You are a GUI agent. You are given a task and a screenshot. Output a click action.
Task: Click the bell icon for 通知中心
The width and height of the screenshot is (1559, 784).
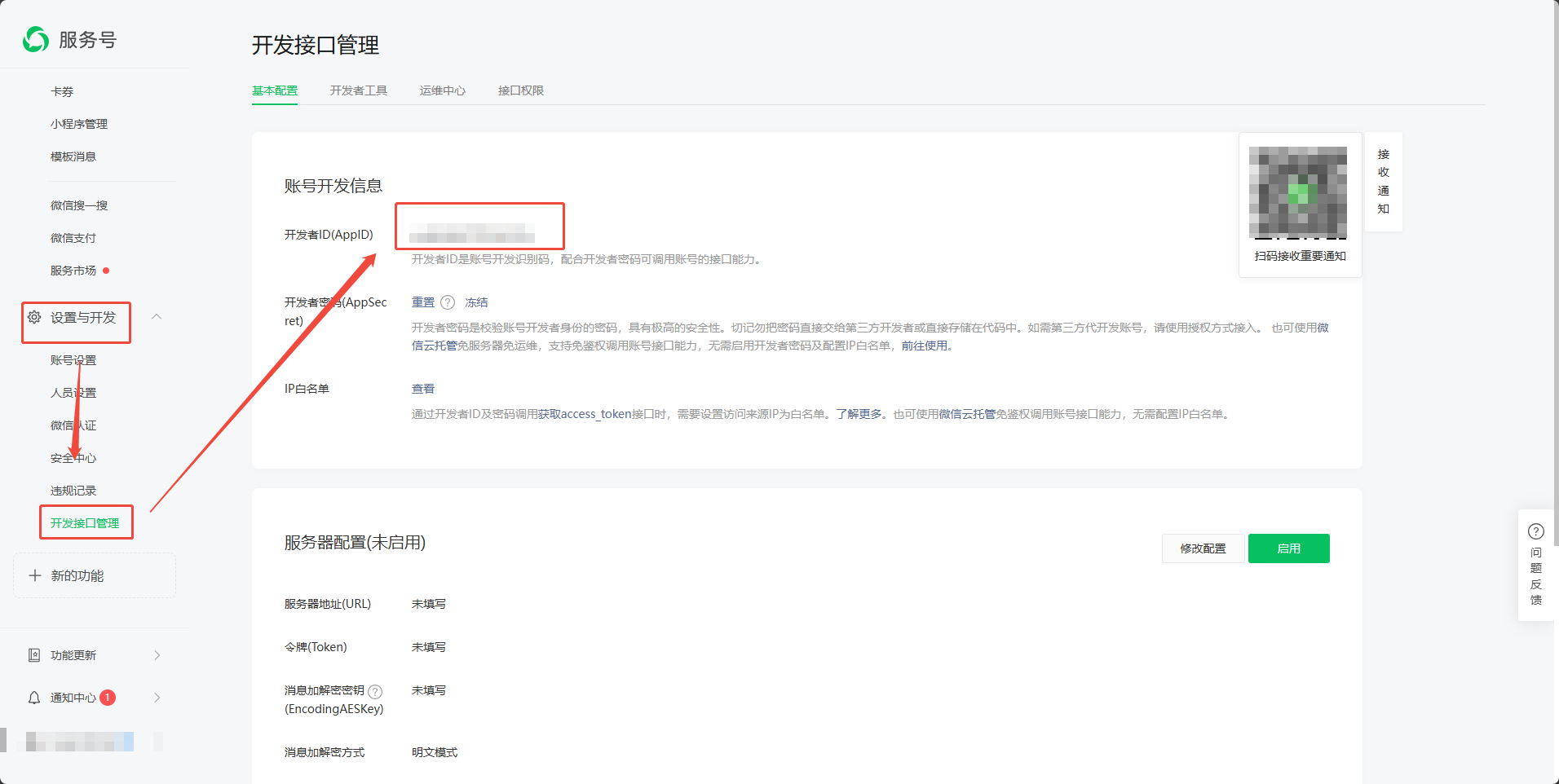(34, 698)
